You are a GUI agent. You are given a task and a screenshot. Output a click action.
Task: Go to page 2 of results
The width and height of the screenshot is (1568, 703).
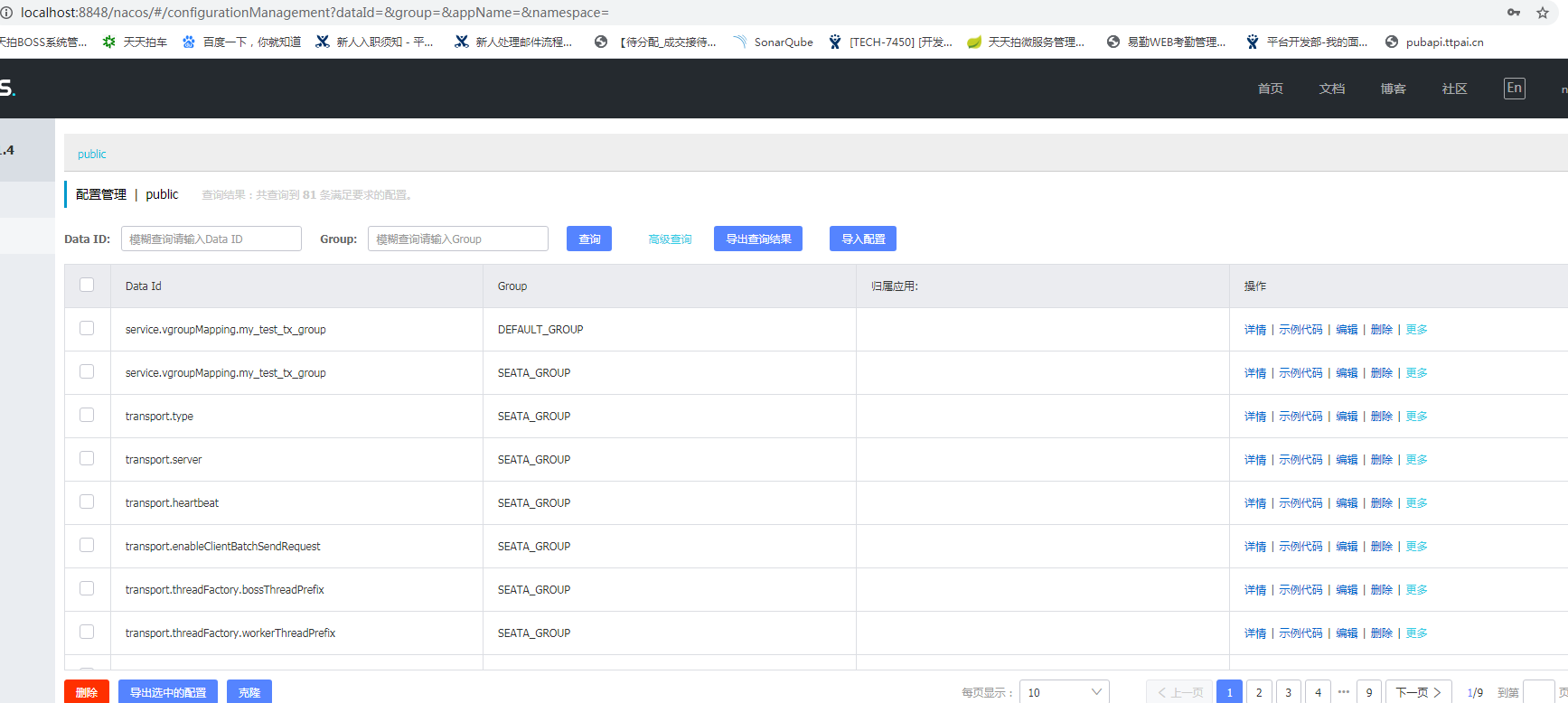[x=1259, y=692]
